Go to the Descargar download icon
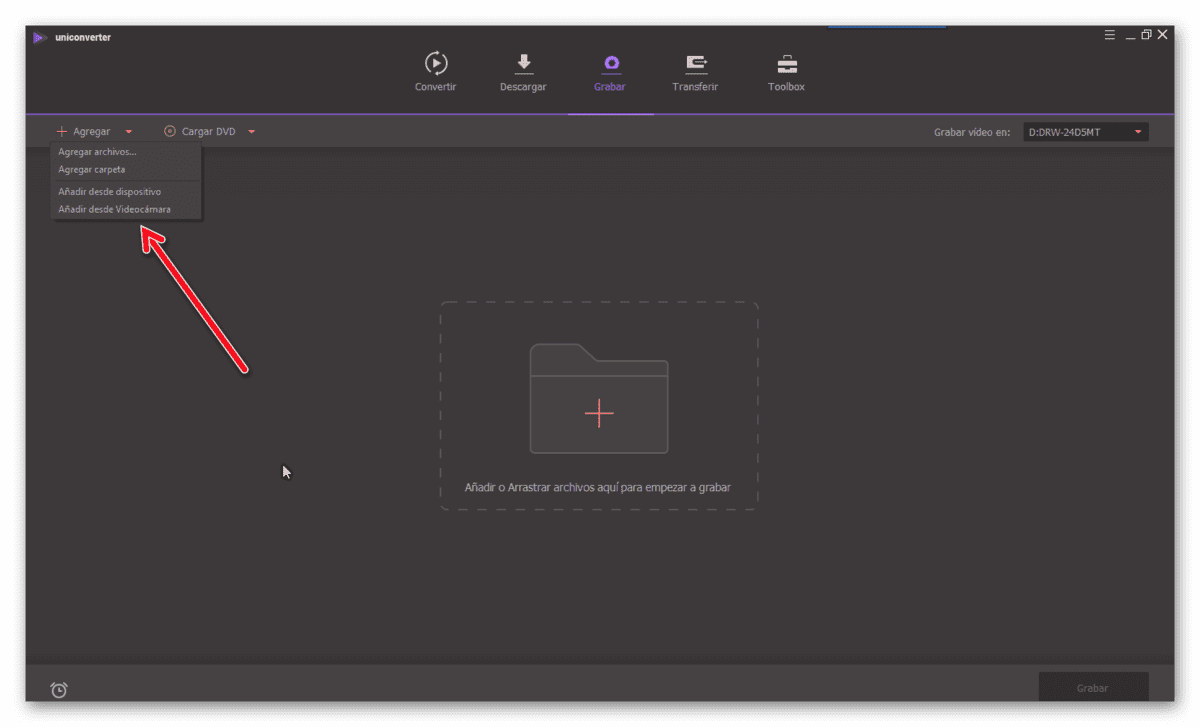 (x=523, y=63)
